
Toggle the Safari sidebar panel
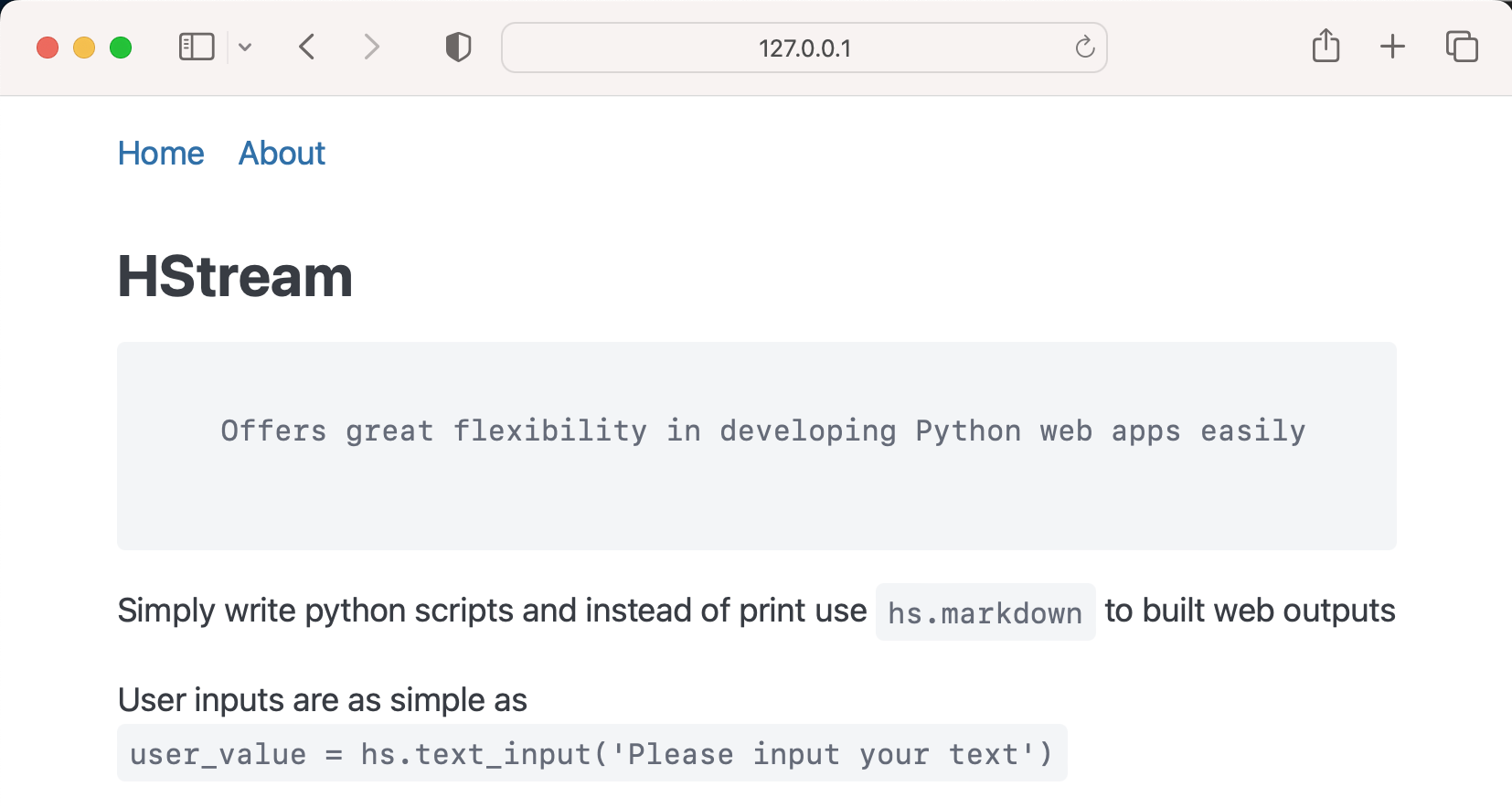[x=196, y=47]
